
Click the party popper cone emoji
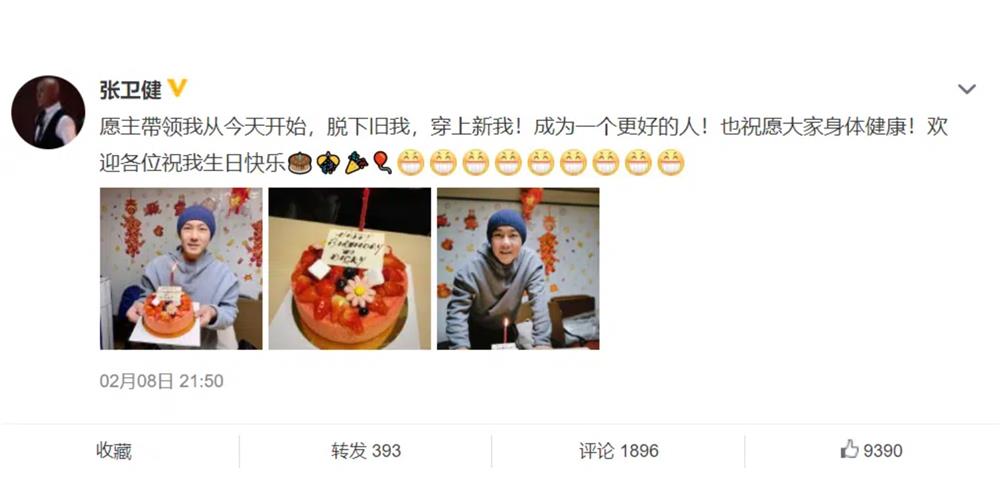click(356, 163)
